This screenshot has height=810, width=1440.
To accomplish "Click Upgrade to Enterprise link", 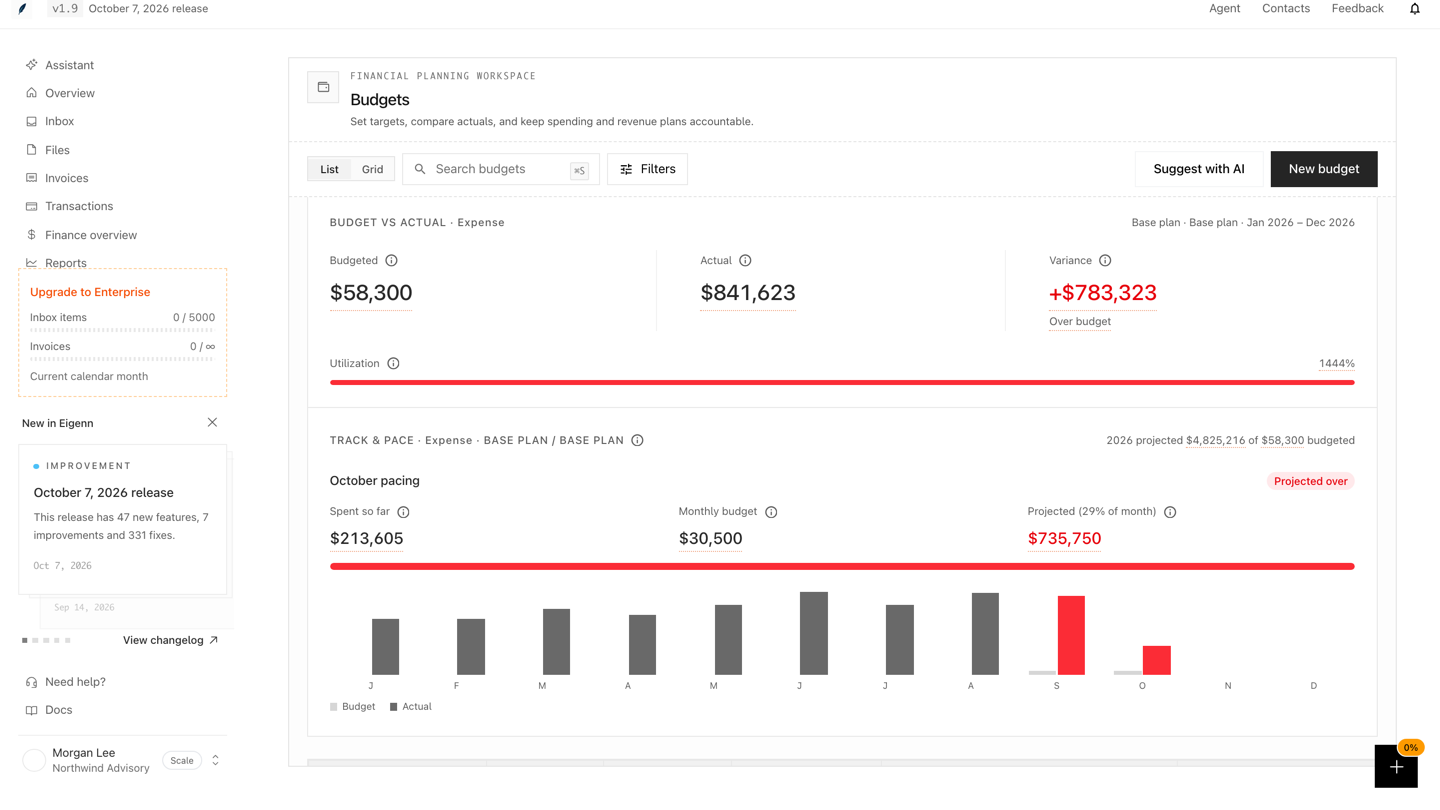I will [90, 292].
